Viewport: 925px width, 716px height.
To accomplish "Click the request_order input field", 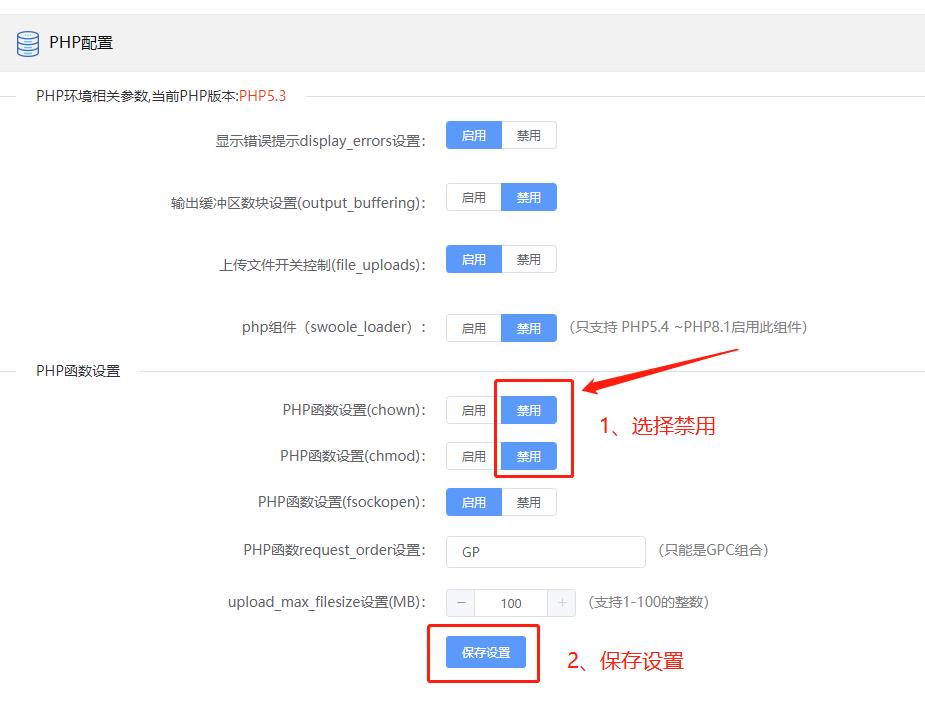I will [x=545, y=551].
